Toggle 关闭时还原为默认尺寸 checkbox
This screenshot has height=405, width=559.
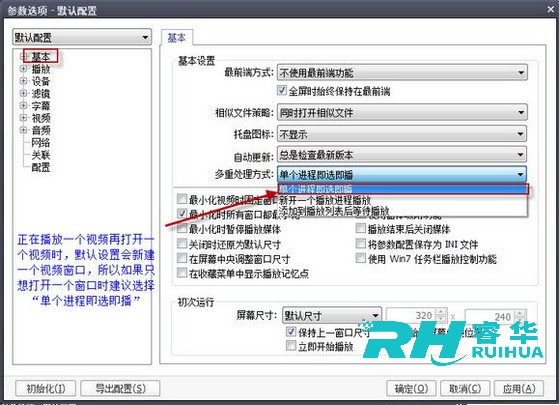182,243
